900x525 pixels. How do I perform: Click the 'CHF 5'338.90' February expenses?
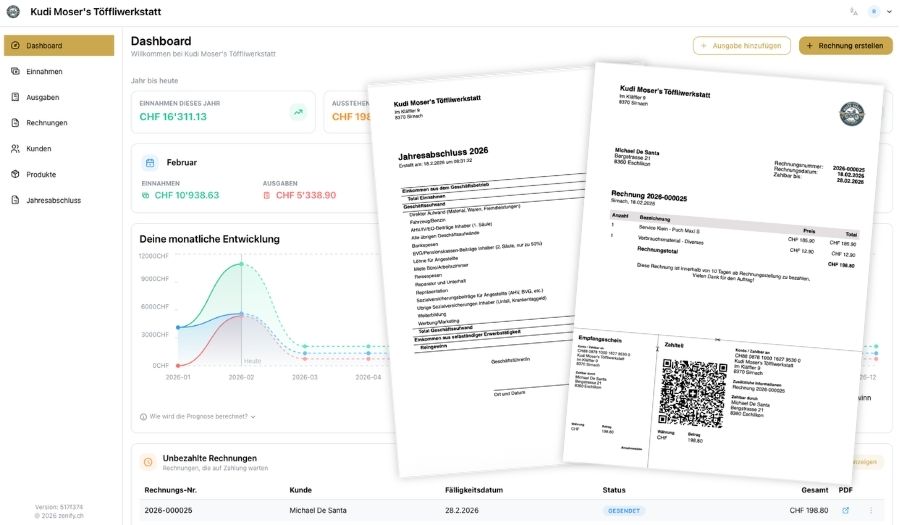pyautogui.click(x=306, y=195)
